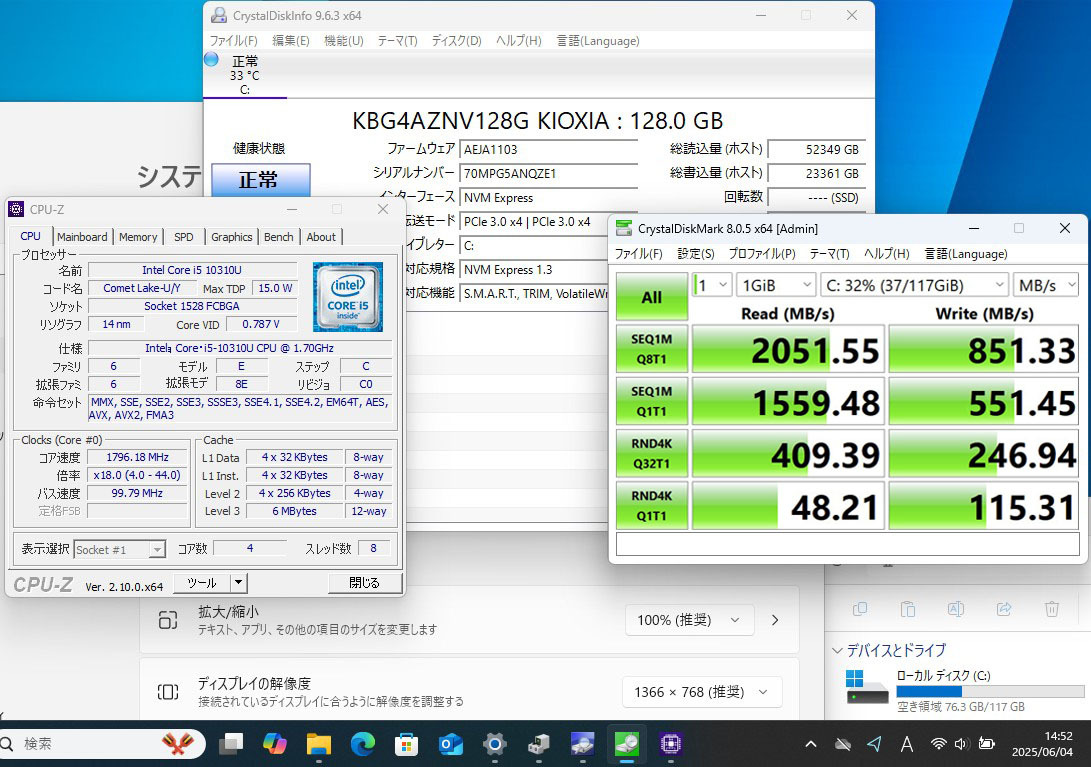Click the ツール button in CPU-Z

point(201,583)
